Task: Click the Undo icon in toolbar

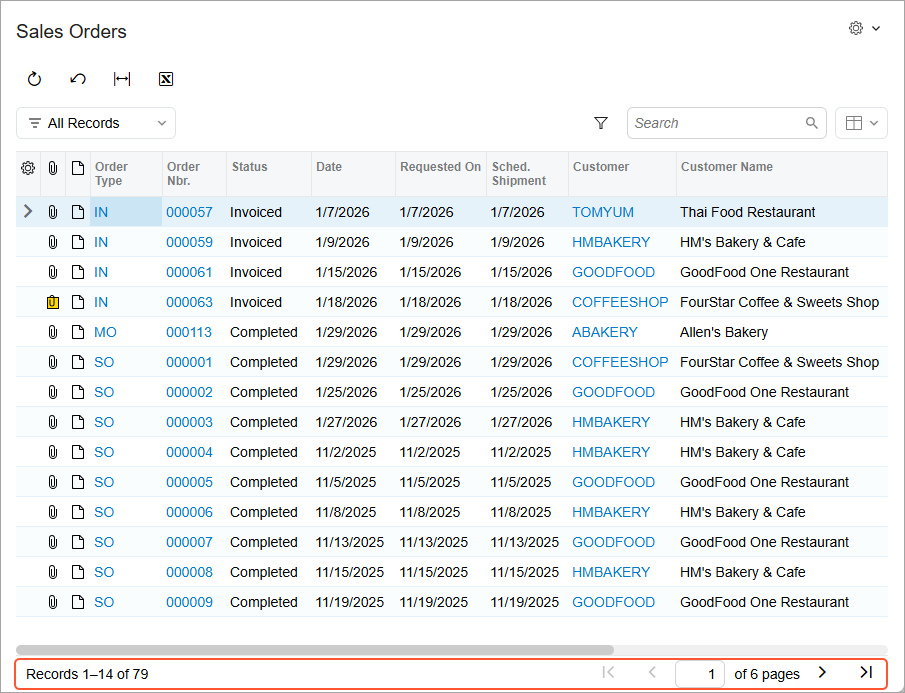Action: click(78, 78)
